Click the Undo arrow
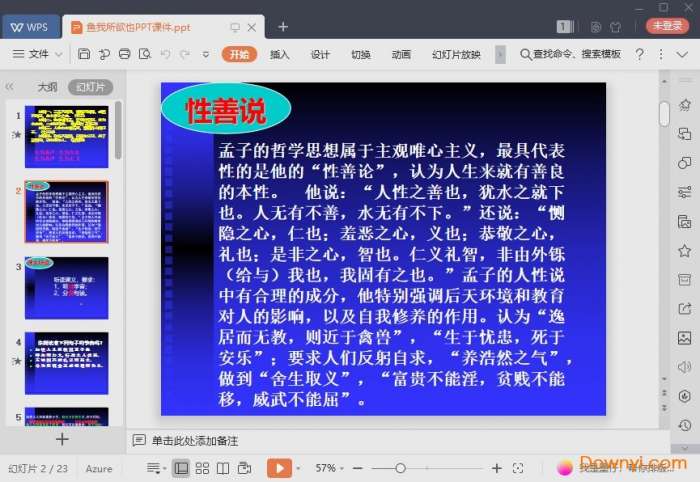Image resolution: width=700 pixels, height=482 pixels. pyautogui.click(x=166, y=54)
